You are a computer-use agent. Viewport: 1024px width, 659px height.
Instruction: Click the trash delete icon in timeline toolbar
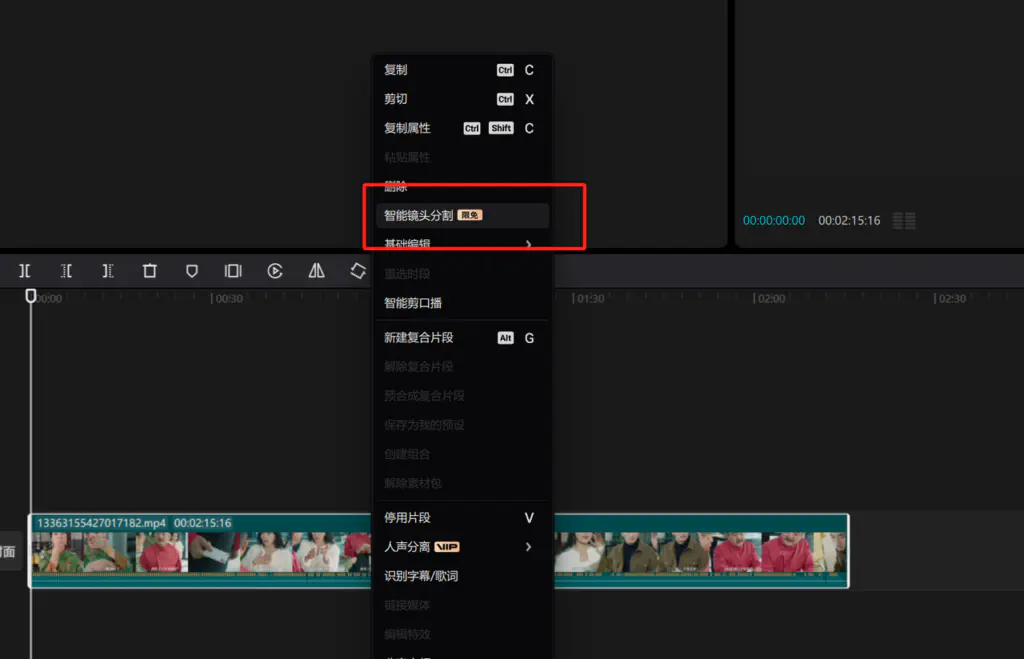pos(150,271)
